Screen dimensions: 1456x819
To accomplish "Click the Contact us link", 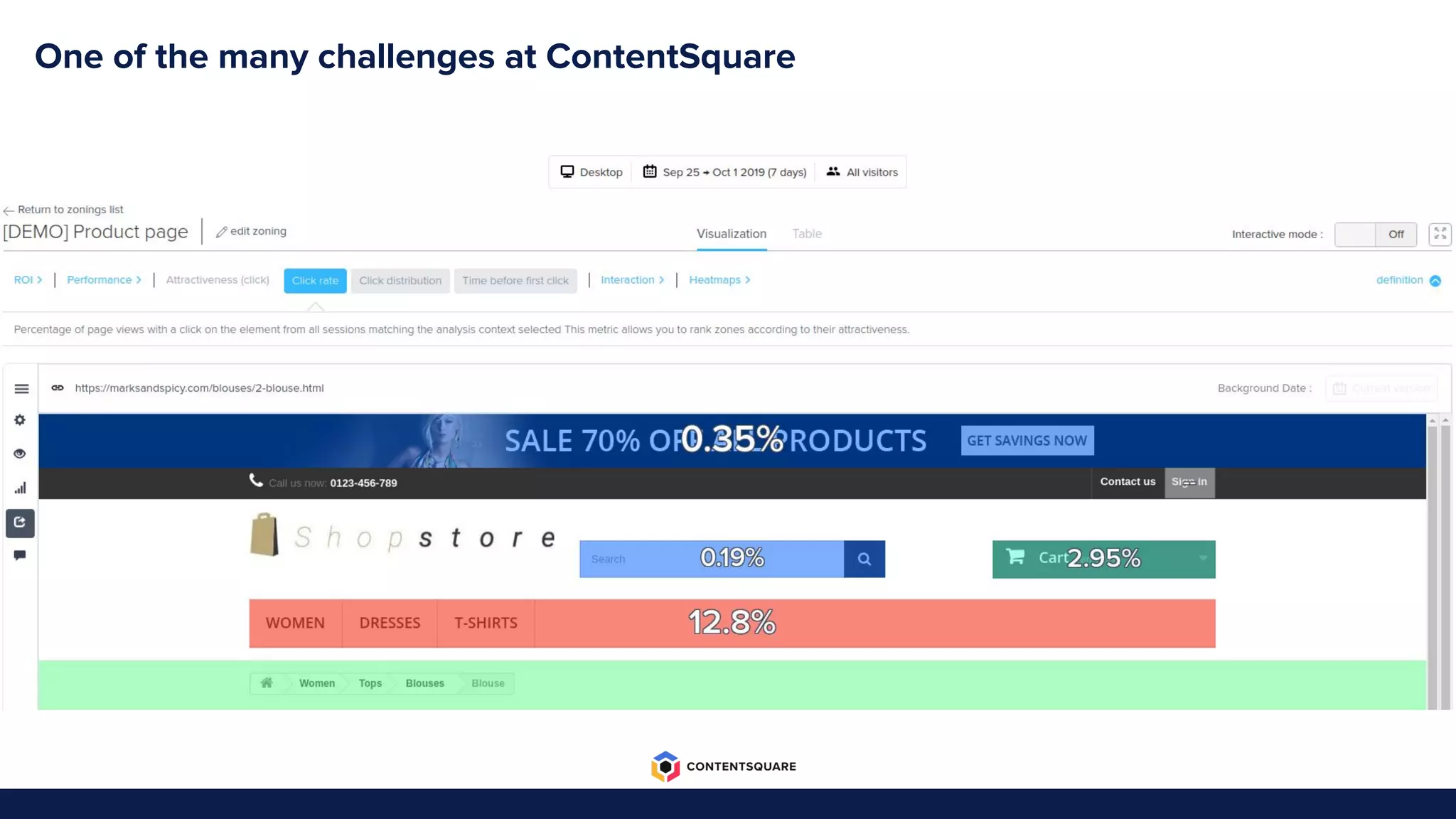I will [x=1128, y=482].
